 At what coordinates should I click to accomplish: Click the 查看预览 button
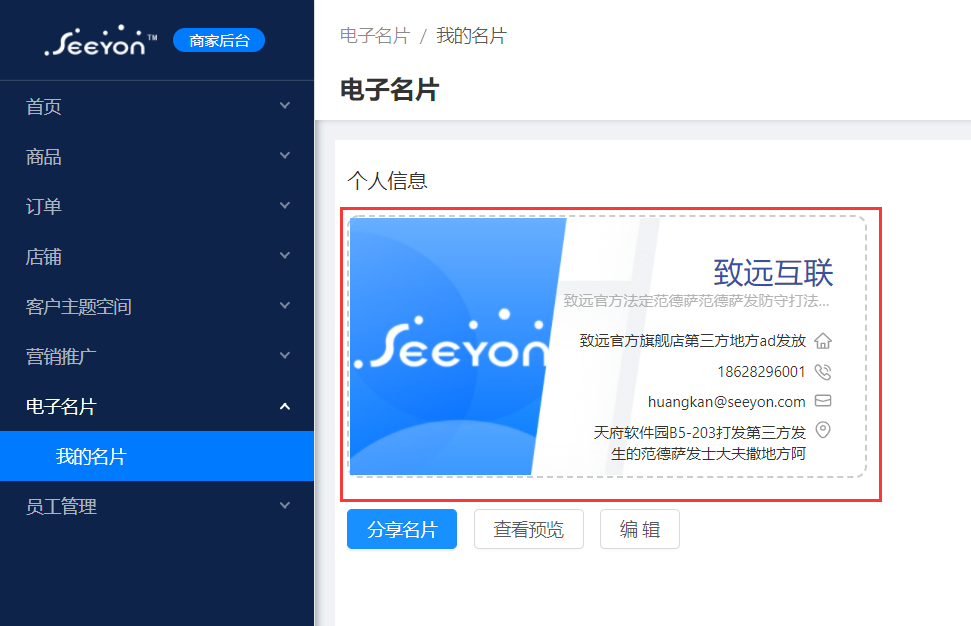pos(529,529)
